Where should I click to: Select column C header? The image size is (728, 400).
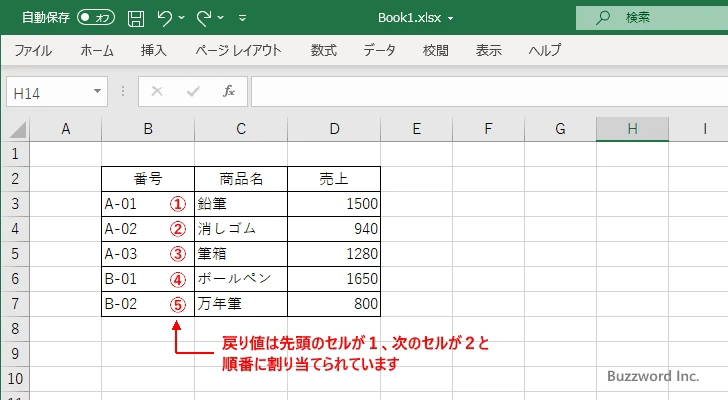click(x=241, y=129)
